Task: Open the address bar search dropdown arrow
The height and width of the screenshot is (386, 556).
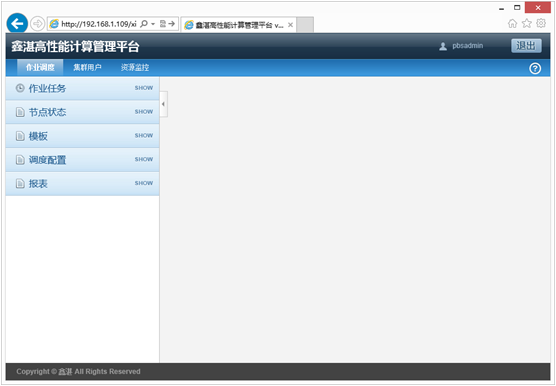Action: [x=153, y=24]
